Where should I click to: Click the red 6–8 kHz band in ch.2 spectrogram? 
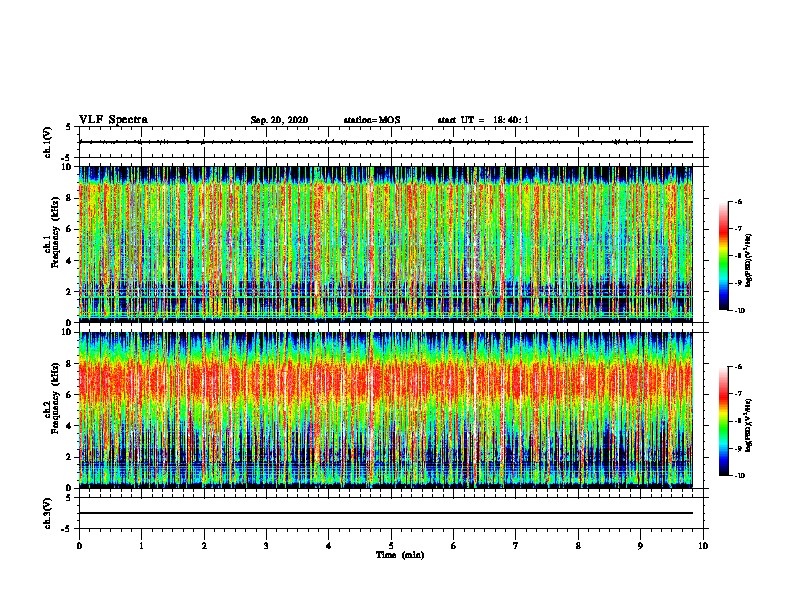point(385,381)
